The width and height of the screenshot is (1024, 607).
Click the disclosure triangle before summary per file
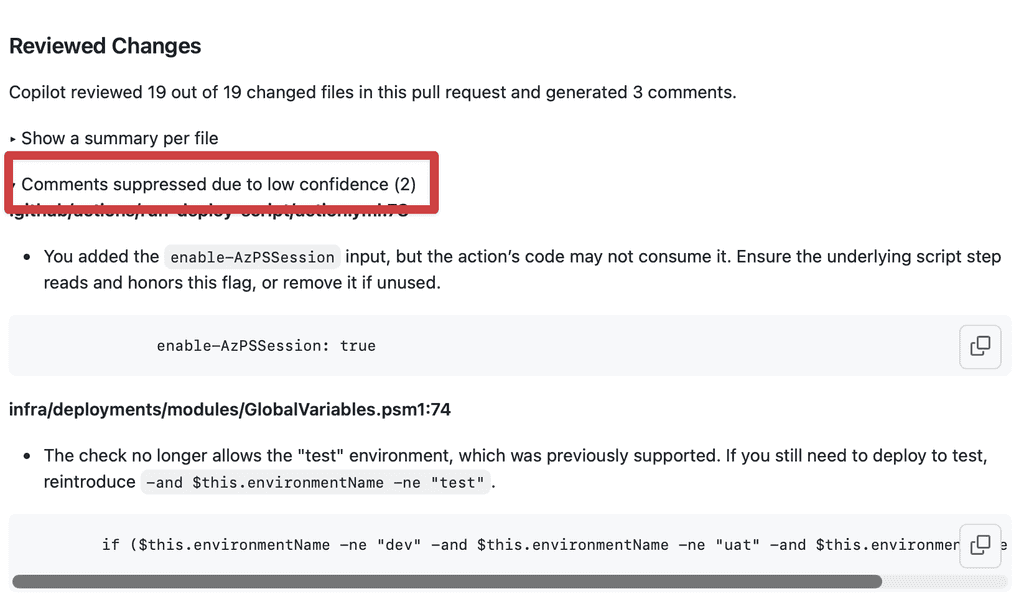pyautogui.click(x=12, y=137)
